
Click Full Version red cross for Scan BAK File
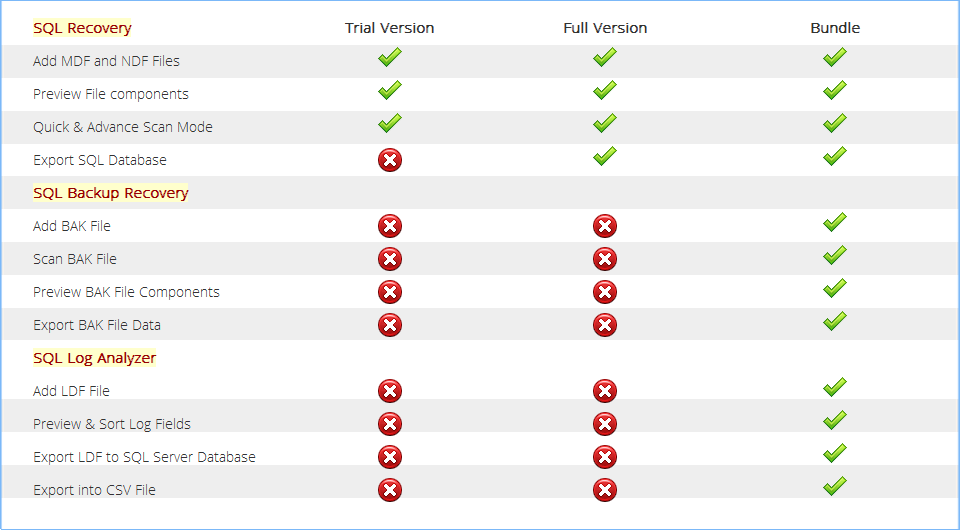click(605, 259)
